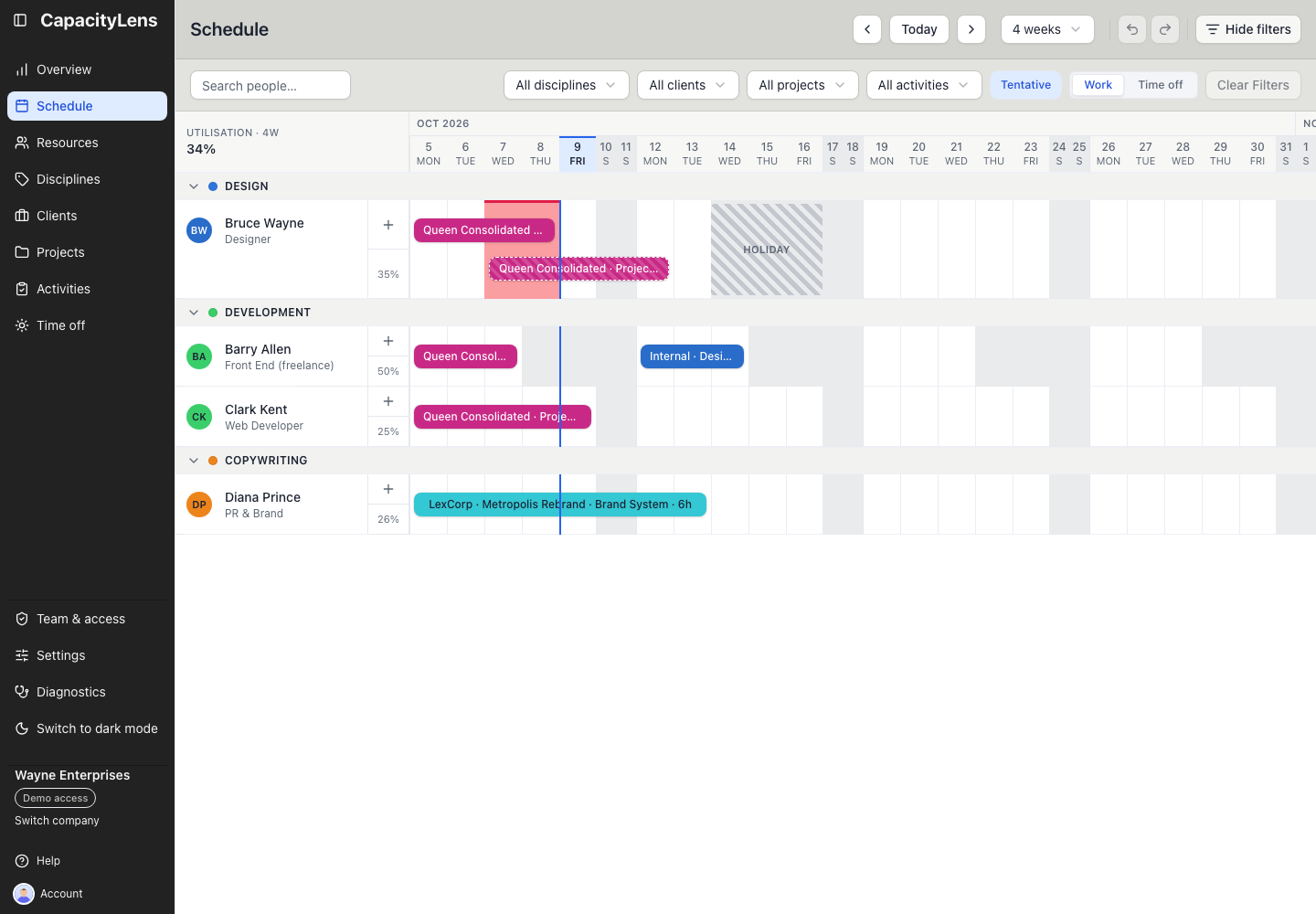Select the Time off view toggle
Image resolution: width=1316 pixels, height=914 pixels.
point(1161,85)
